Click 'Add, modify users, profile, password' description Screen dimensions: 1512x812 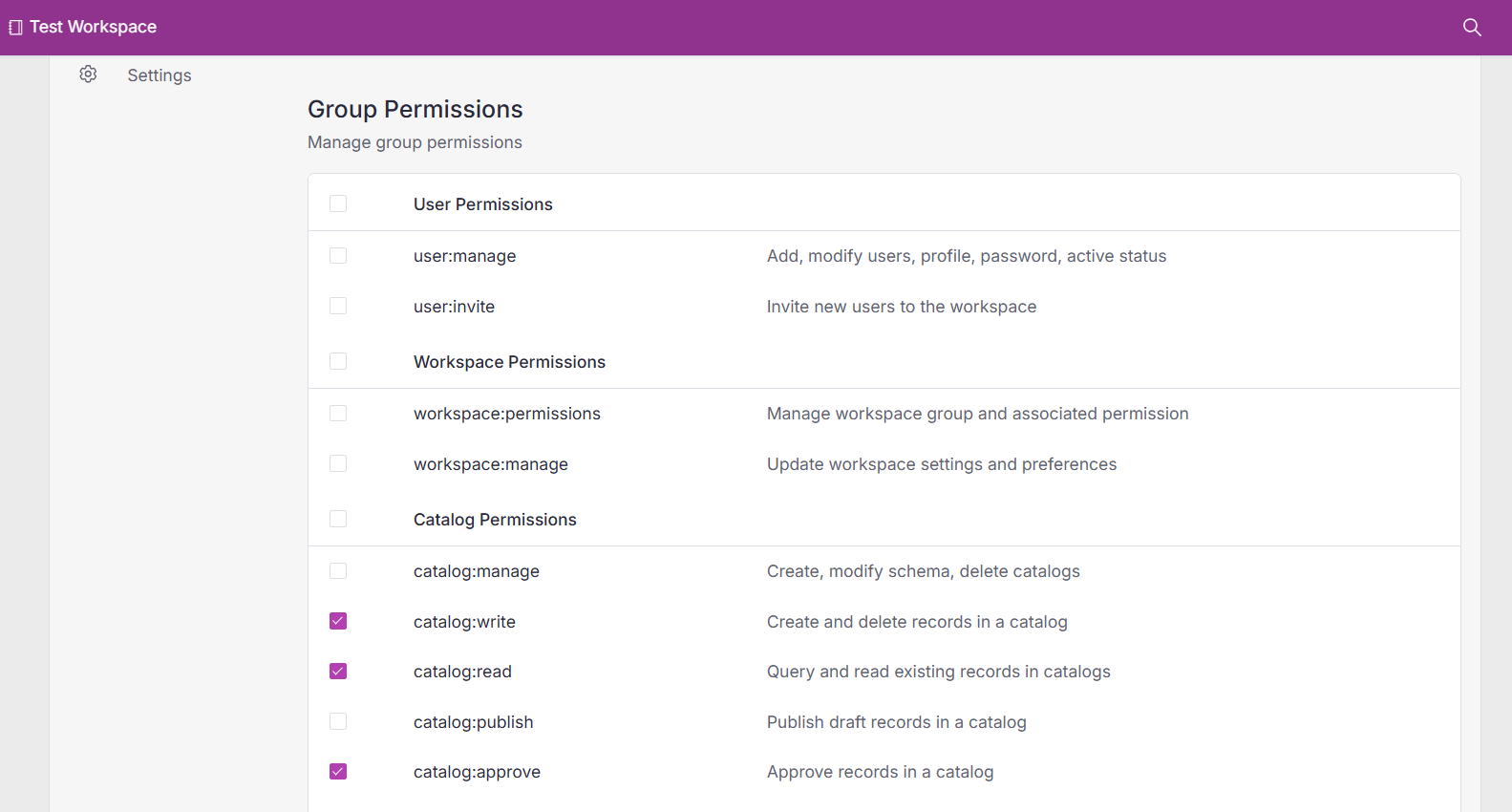pyautogui.click(x=967, y=256)
